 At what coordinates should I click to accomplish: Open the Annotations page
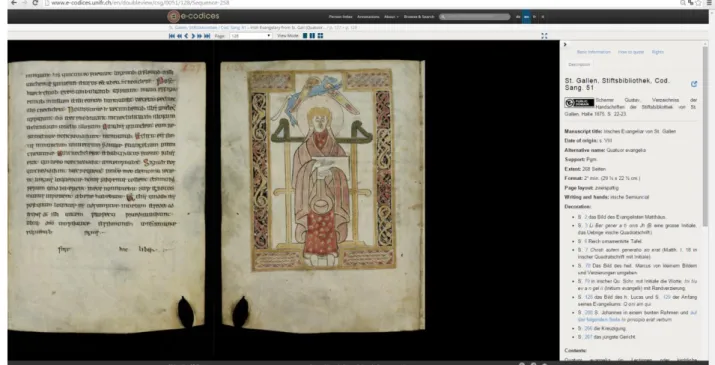click(368, 16)
